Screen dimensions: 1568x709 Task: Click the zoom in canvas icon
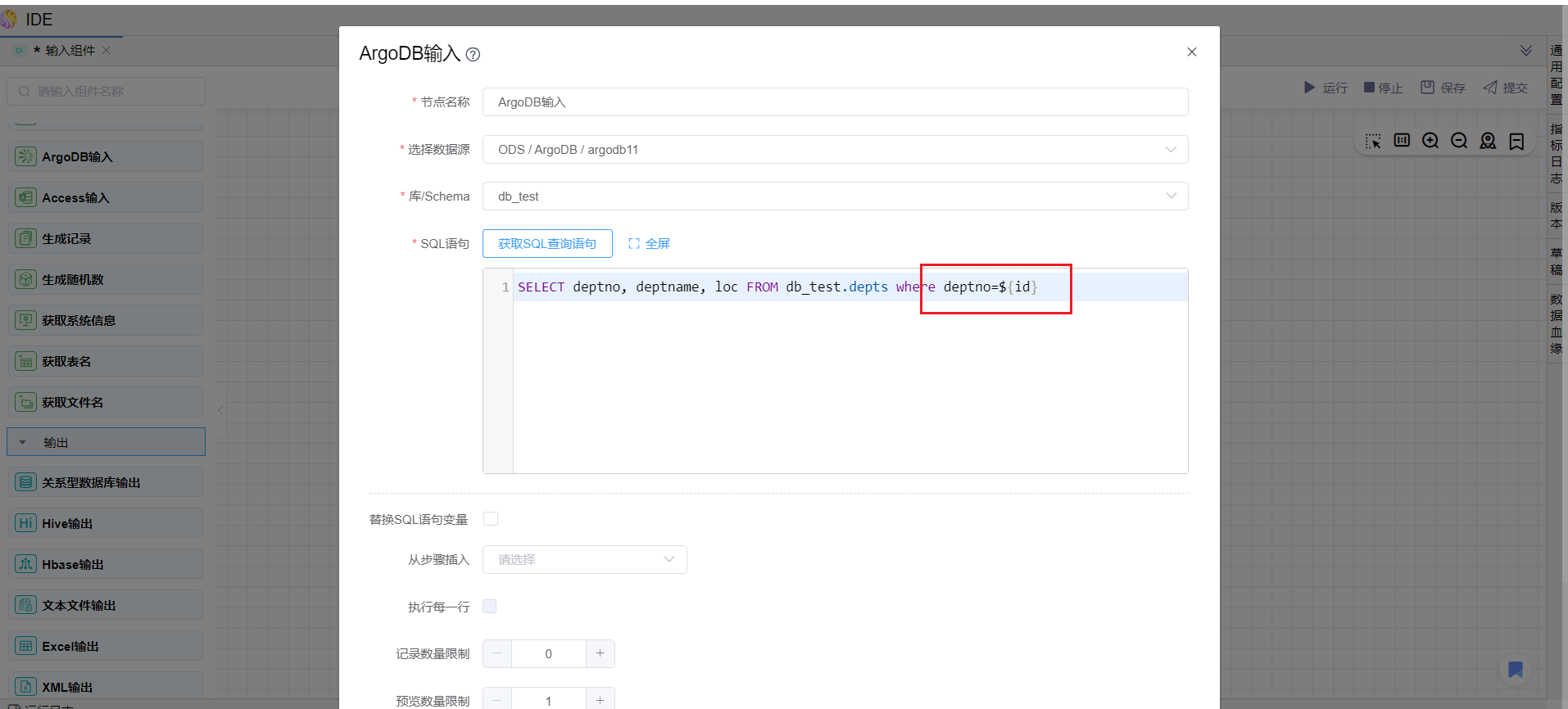pyautogui.click(x=1430, y=141)
